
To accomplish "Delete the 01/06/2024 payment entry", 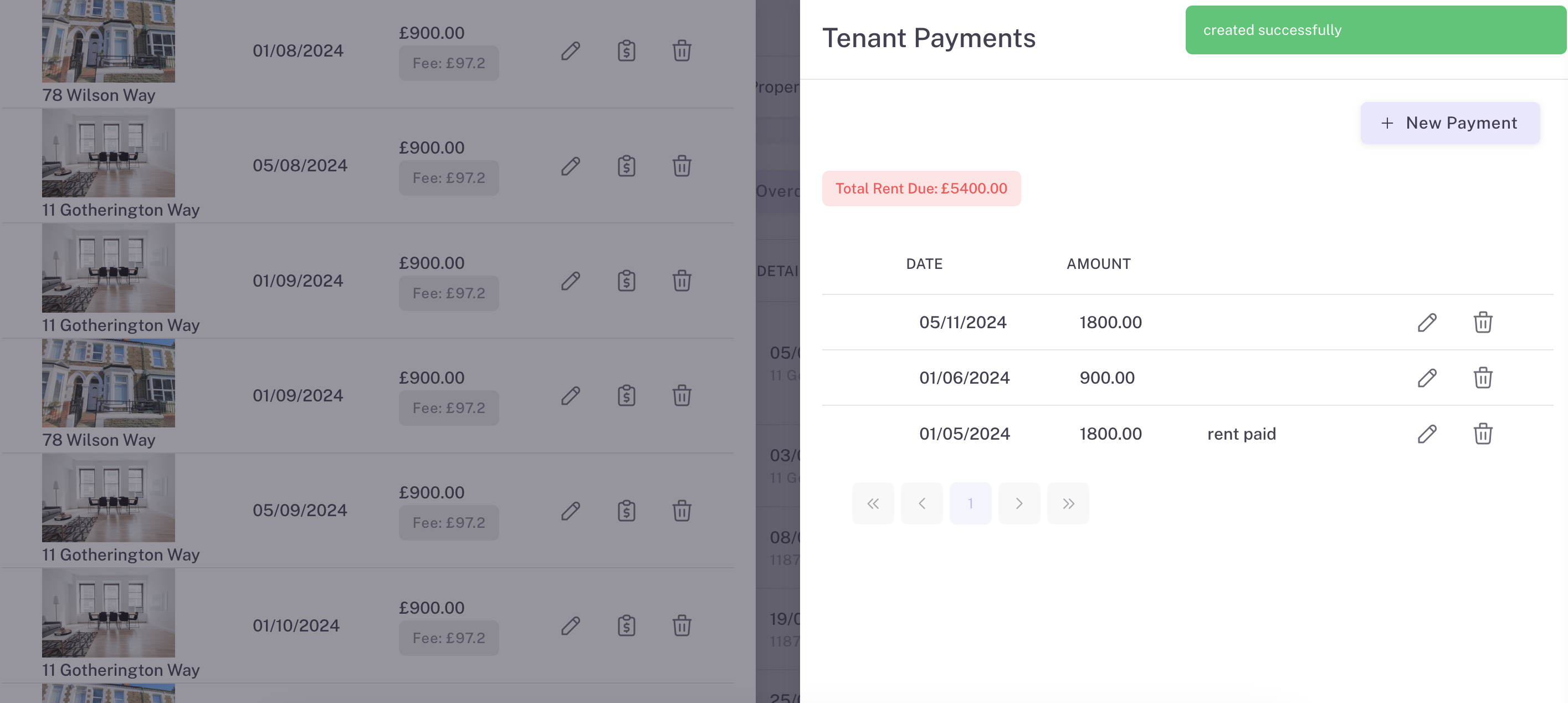I will 1483,378.
